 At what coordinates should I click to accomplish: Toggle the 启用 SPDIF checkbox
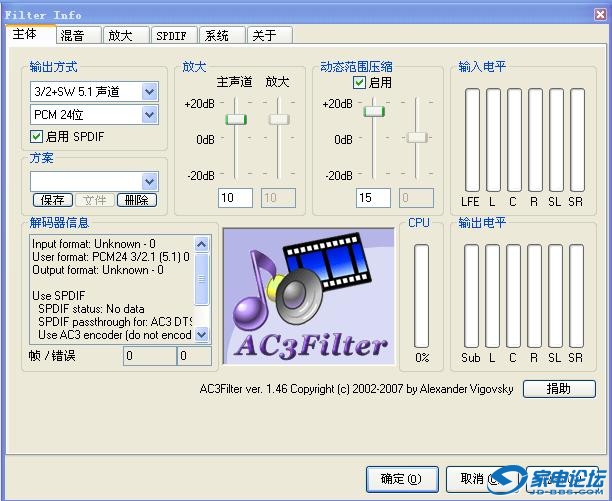pyautogui.click(x=36, y=137)
